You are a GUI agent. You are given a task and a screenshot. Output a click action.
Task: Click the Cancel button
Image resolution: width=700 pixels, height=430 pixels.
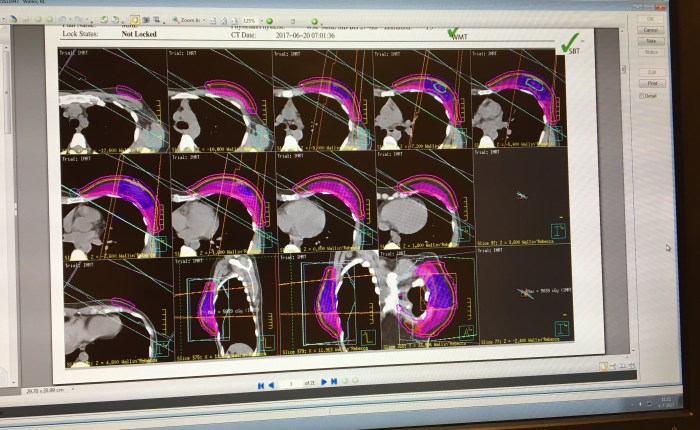pos(650,30)
